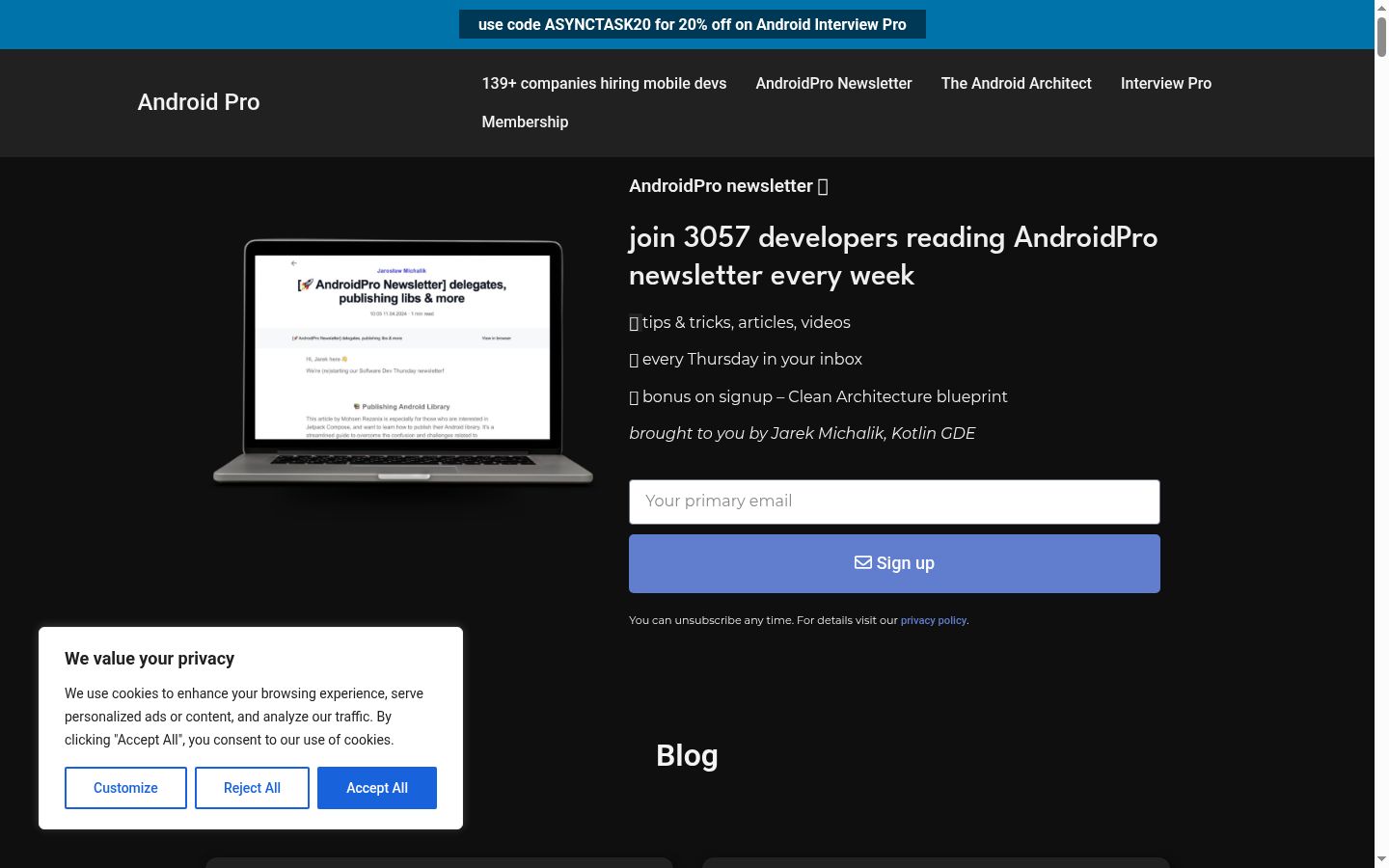Screen dimensions: 1389x868
Task: Go to AndroidPro Newsletter menu item
Action: tap(833, 84)
